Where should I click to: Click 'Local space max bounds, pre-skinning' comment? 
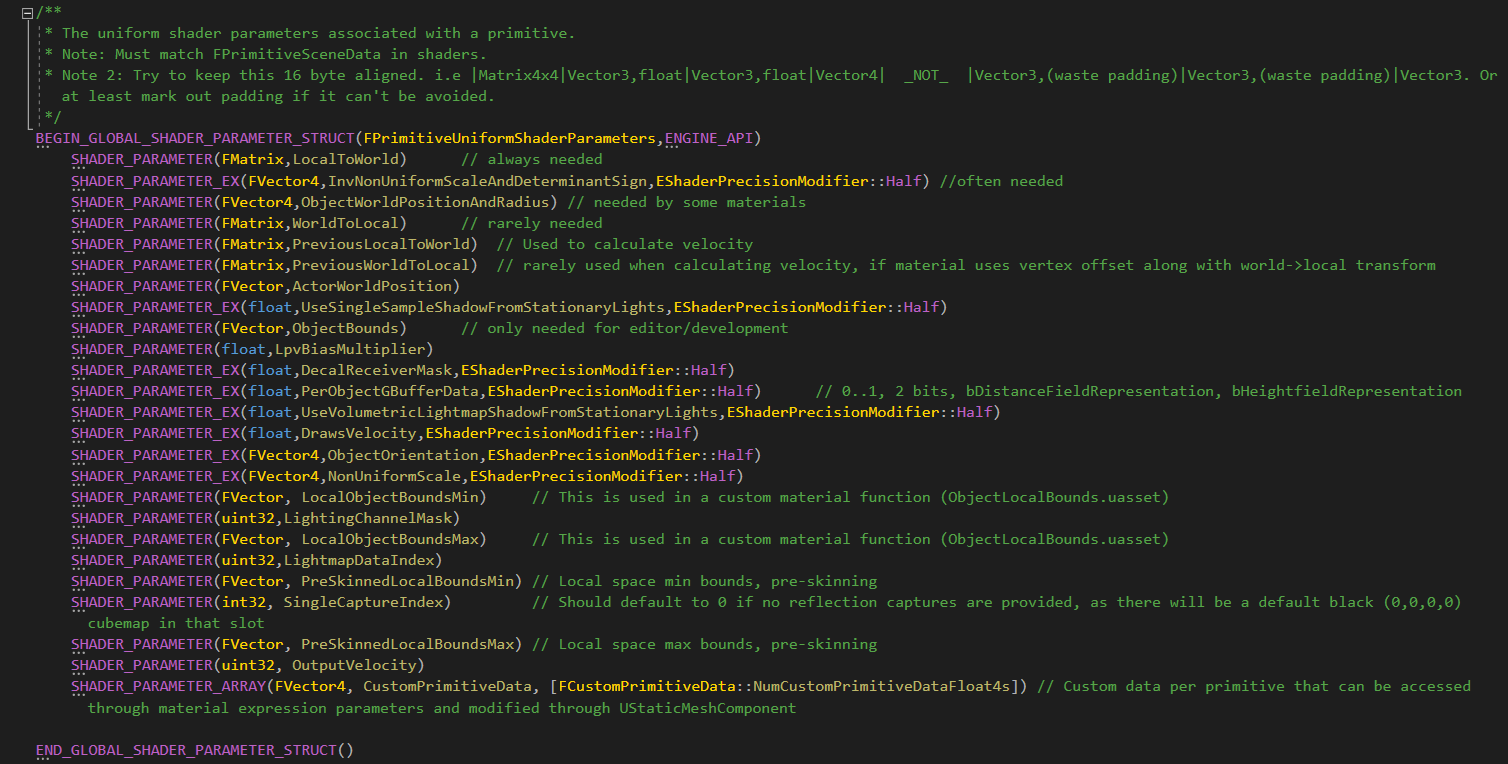[x=717, y=643]
